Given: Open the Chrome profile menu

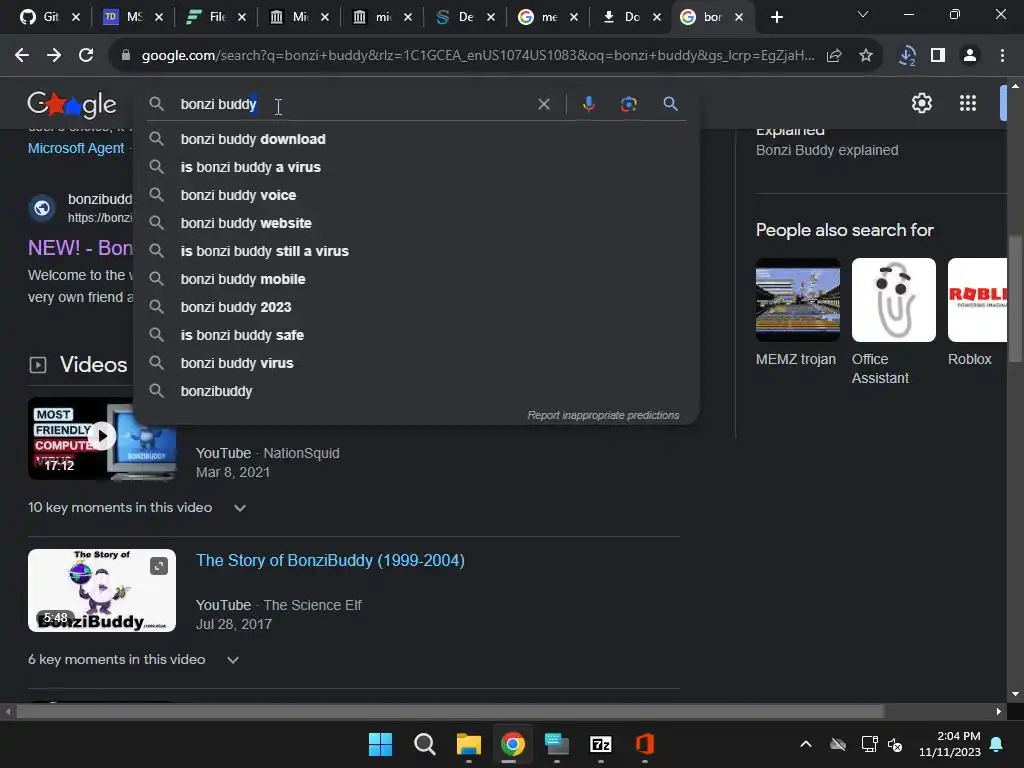Looking at the screenshot, I should (x=970, y=56).
